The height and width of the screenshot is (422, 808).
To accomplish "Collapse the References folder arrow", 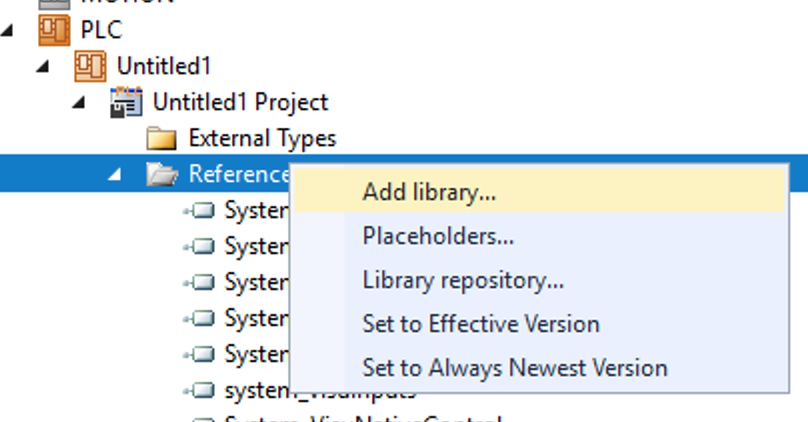I will (x=115, y=175).
